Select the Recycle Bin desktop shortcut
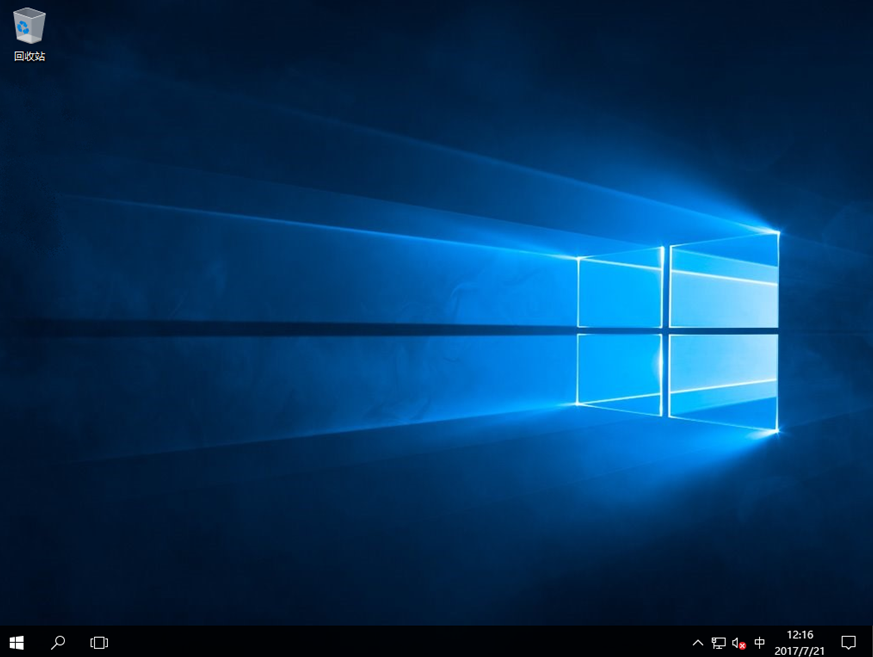Viewport: 873px width, 657px height. 29,27
